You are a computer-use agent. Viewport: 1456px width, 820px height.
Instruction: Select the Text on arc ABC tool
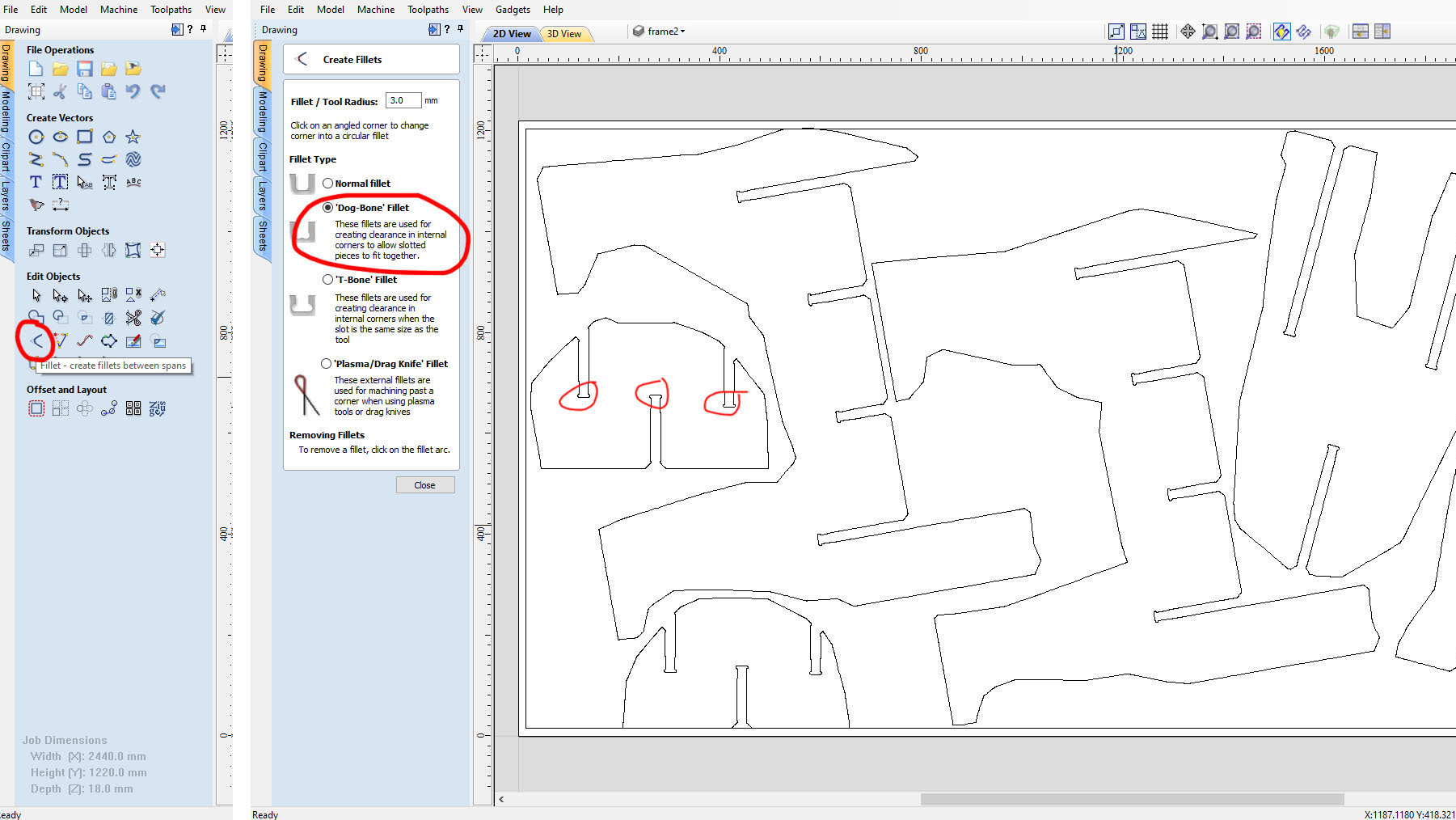[133, 182]
